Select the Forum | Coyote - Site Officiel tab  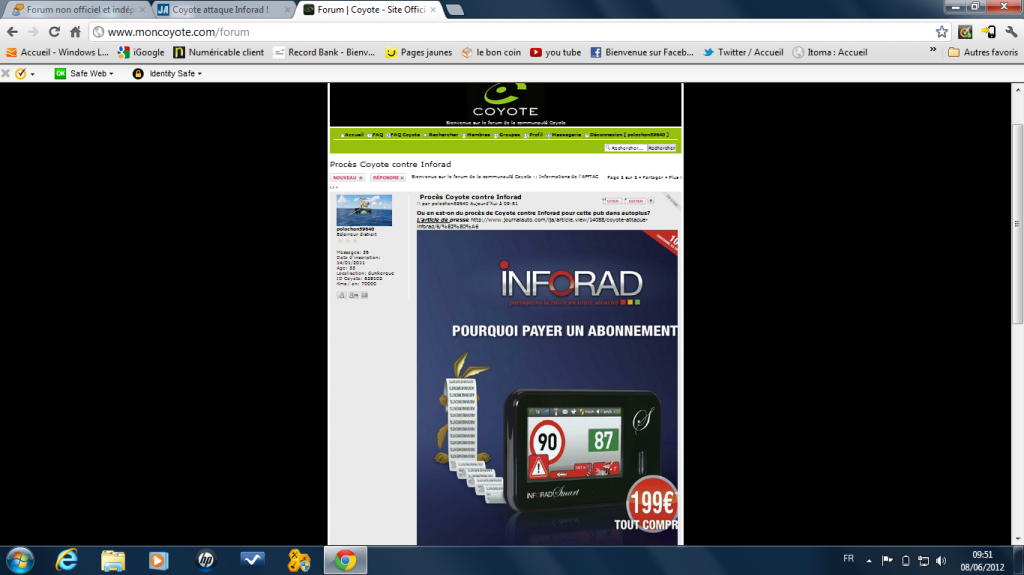coord(371,10)
